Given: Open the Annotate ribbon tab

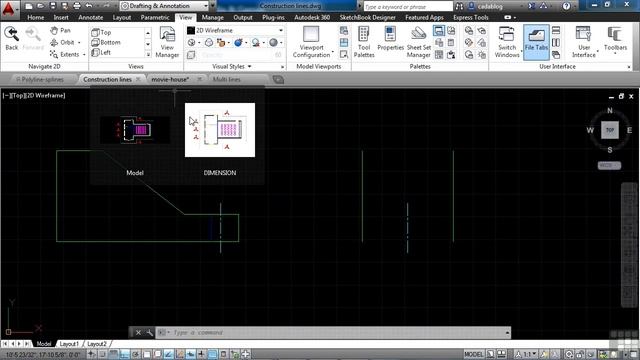Looking at the screenshot, I should [91, 18].
